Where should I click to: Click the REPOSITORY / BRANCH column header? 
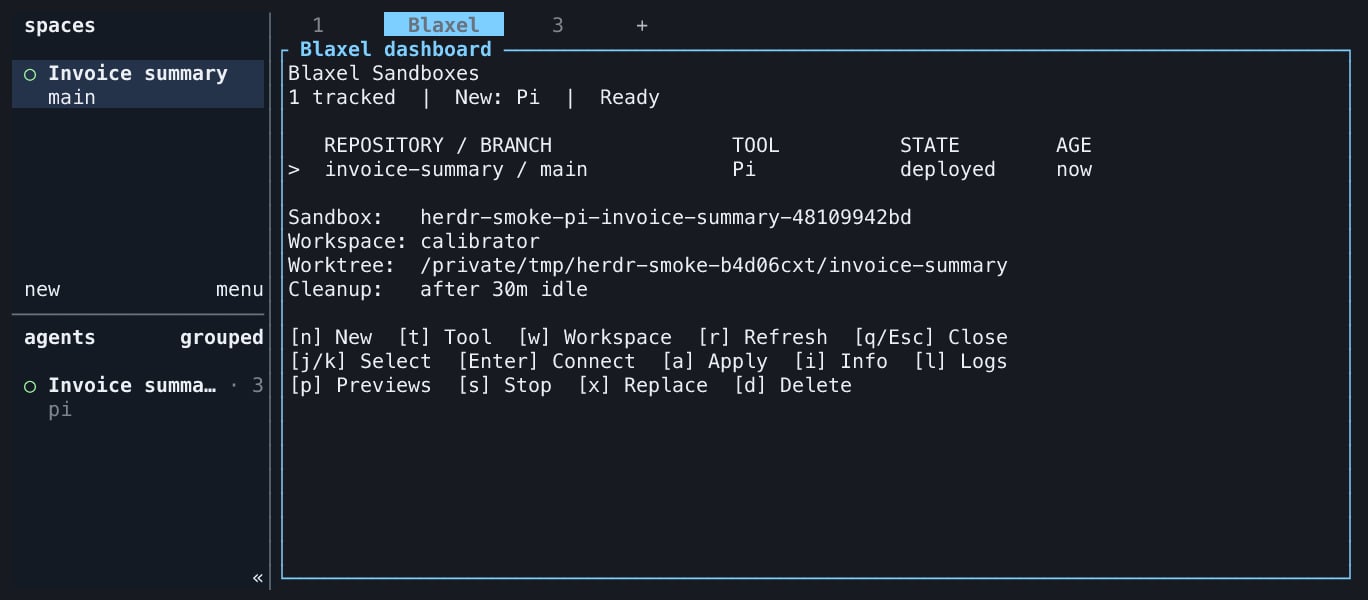coord(438,146)
